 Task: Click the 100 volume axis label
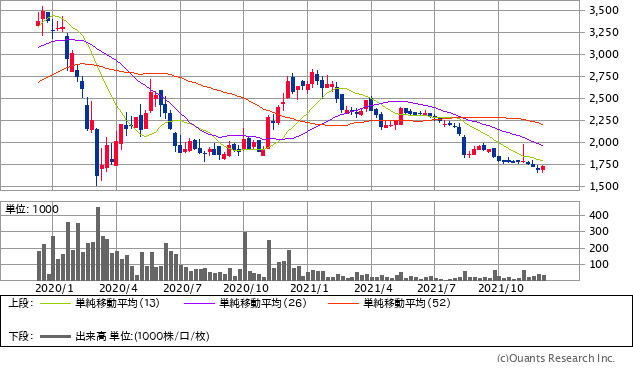tap(599, 265)
